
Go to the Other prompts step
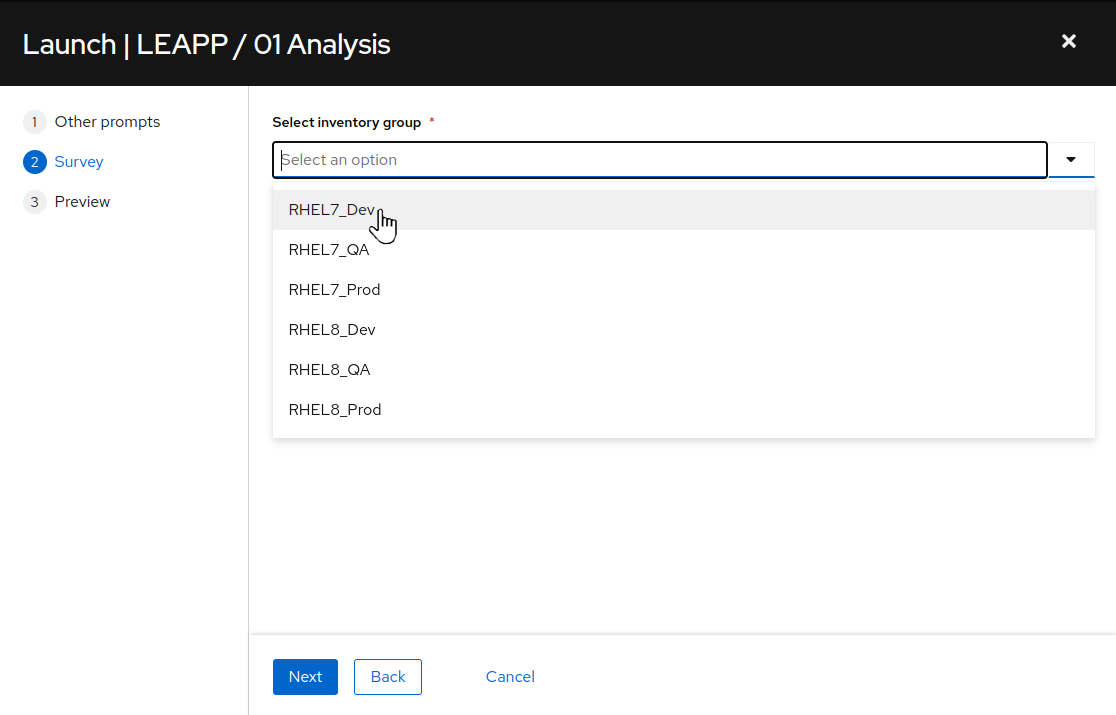[x=92, y=122]
